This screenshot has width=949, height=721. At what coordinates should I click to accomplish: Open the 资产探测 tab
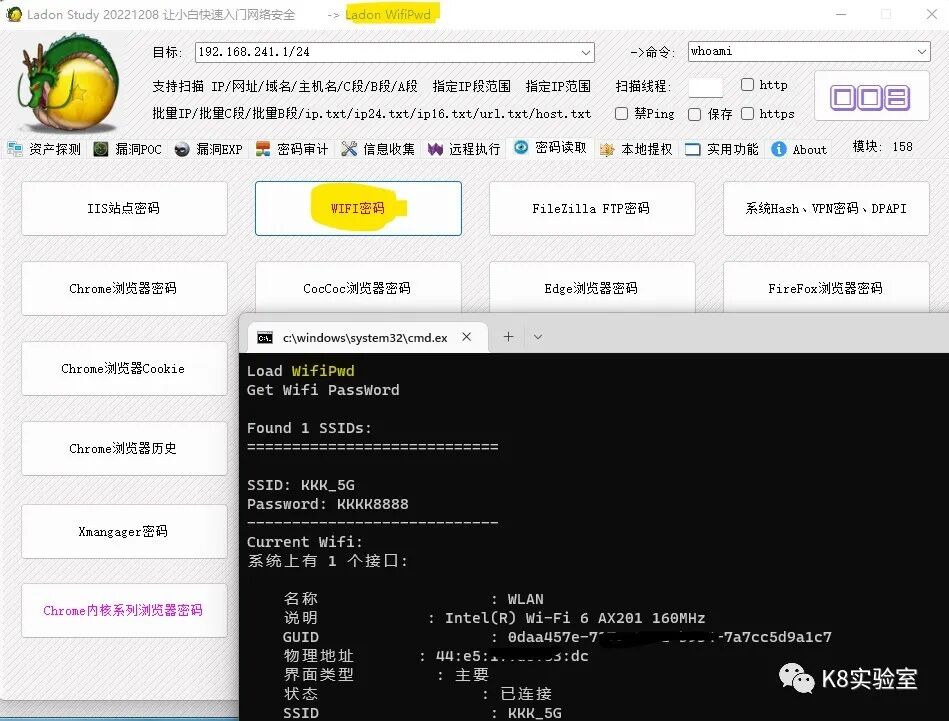tap(44, 149)
